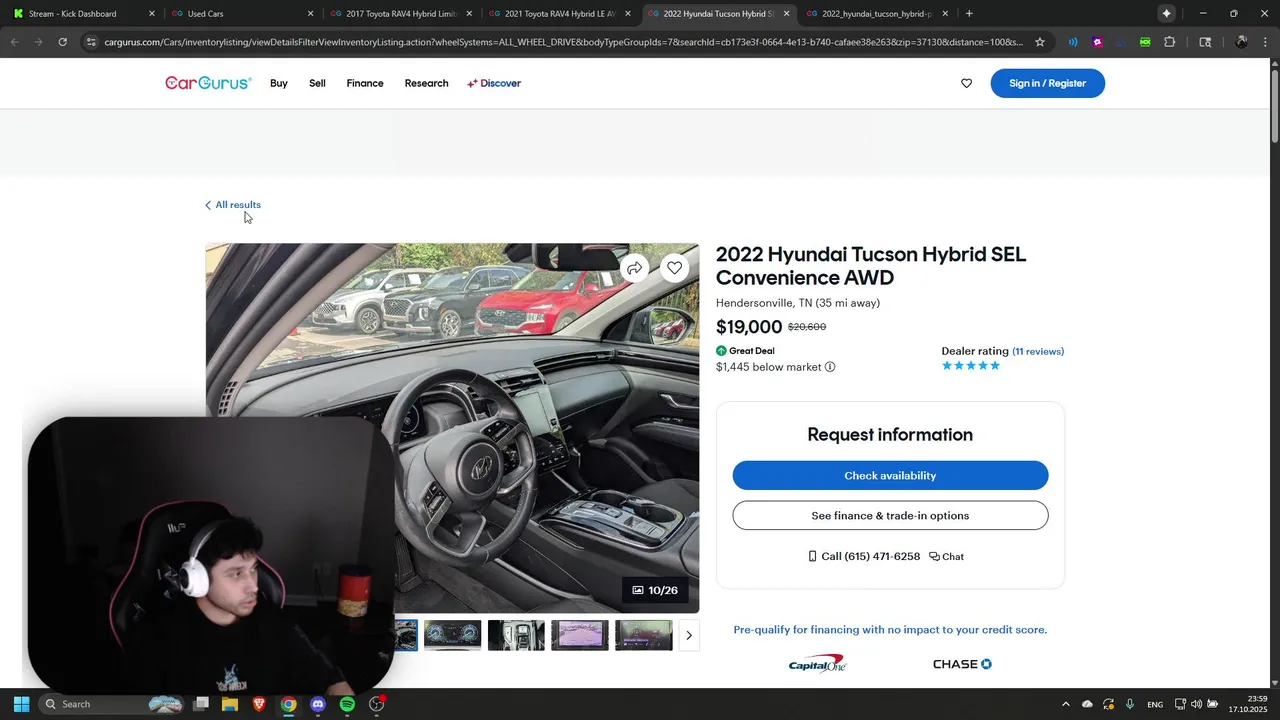
Task: Bookmark this page with star icon
Action: (1040, 42)
